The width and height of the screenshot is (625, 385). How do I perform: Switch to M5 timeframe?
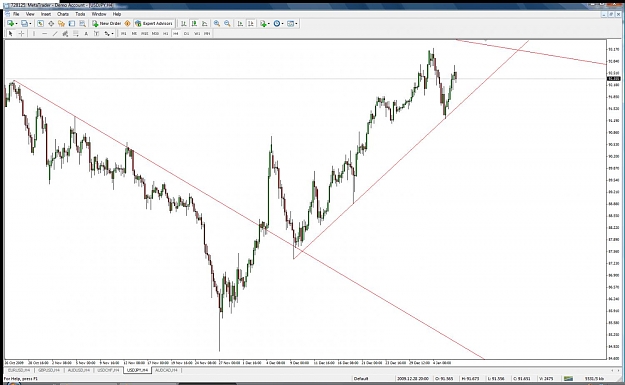pos(134,33)
